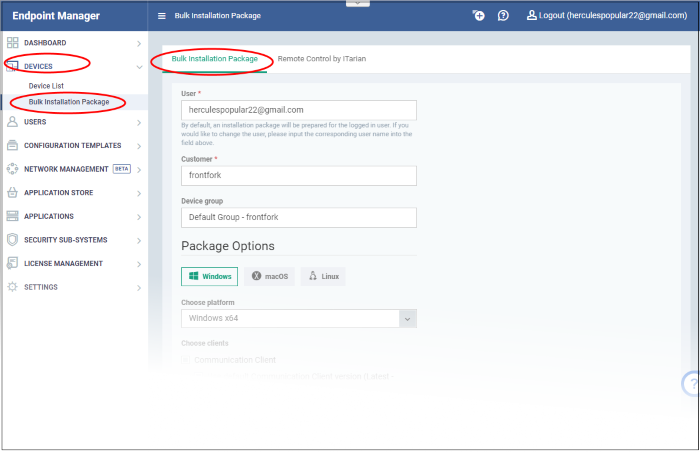Select the Windows package option button
The height and width of the screenshot is (452, 700).
point(209,276)
